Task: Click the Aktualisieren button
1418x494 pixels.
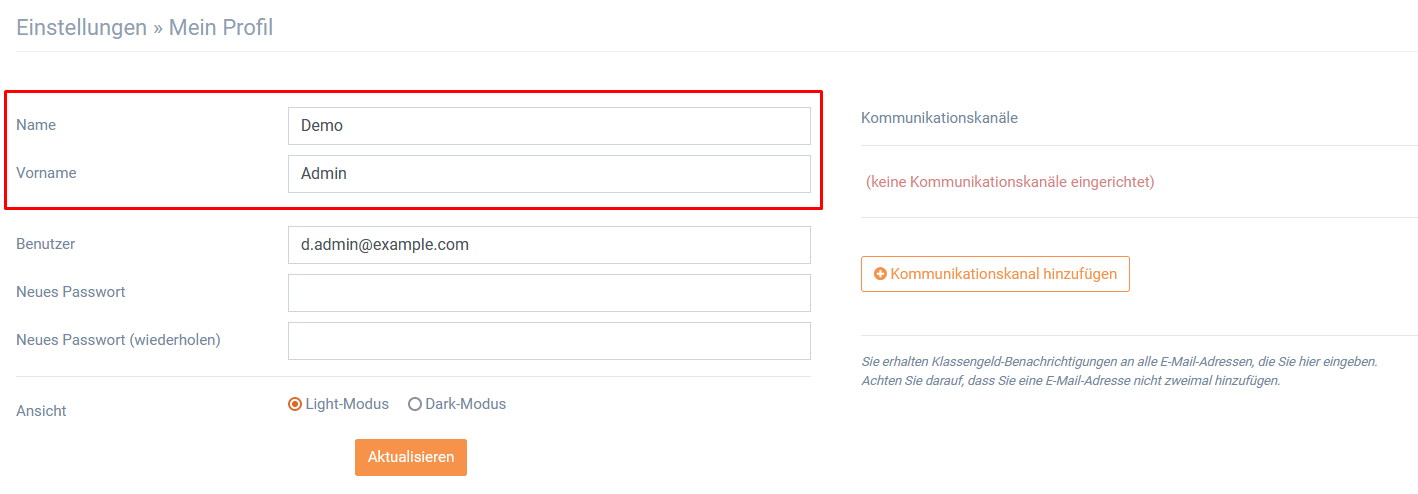Action: (411, 457)
